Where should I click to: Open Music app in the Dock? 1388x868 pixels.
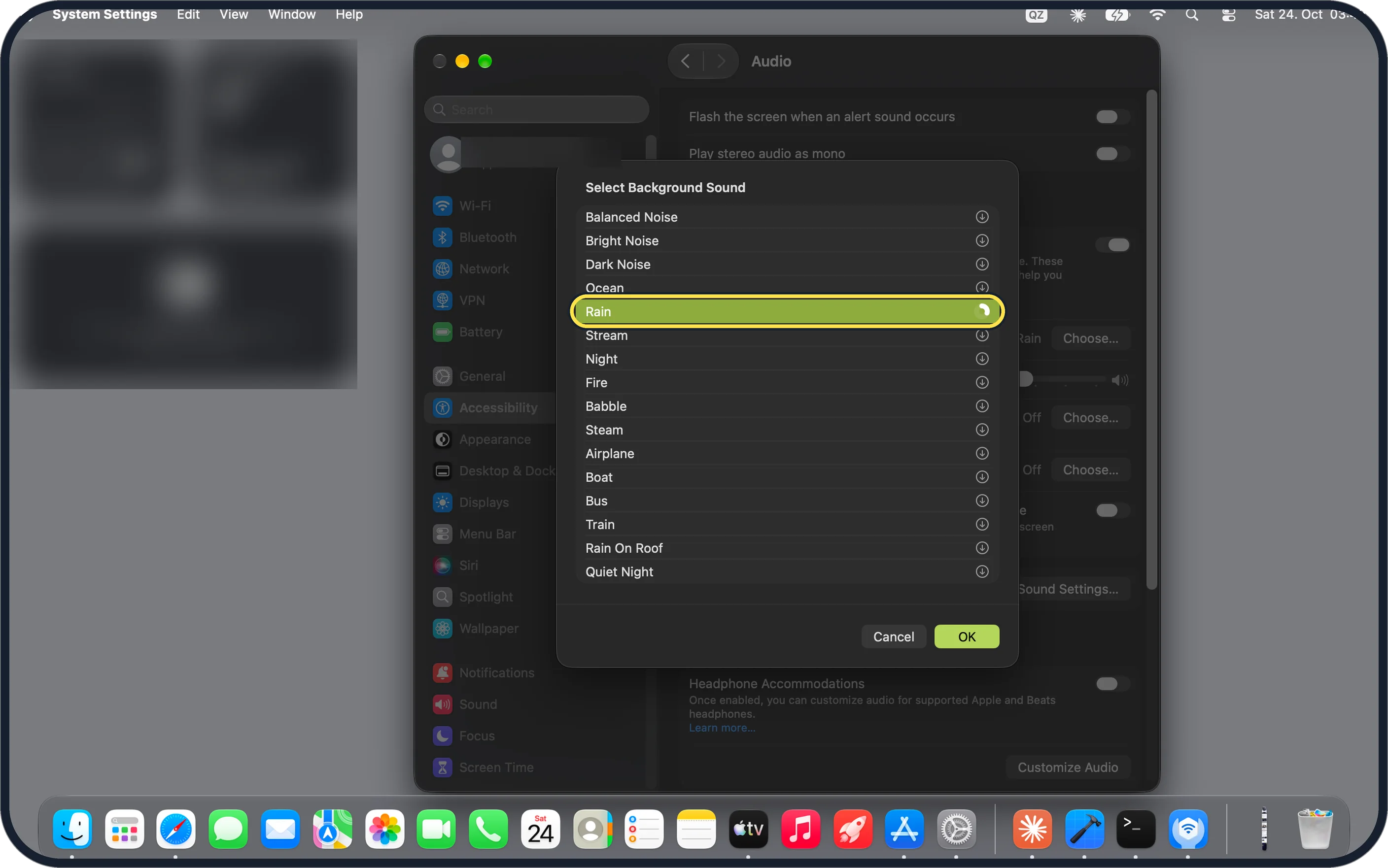800,829
